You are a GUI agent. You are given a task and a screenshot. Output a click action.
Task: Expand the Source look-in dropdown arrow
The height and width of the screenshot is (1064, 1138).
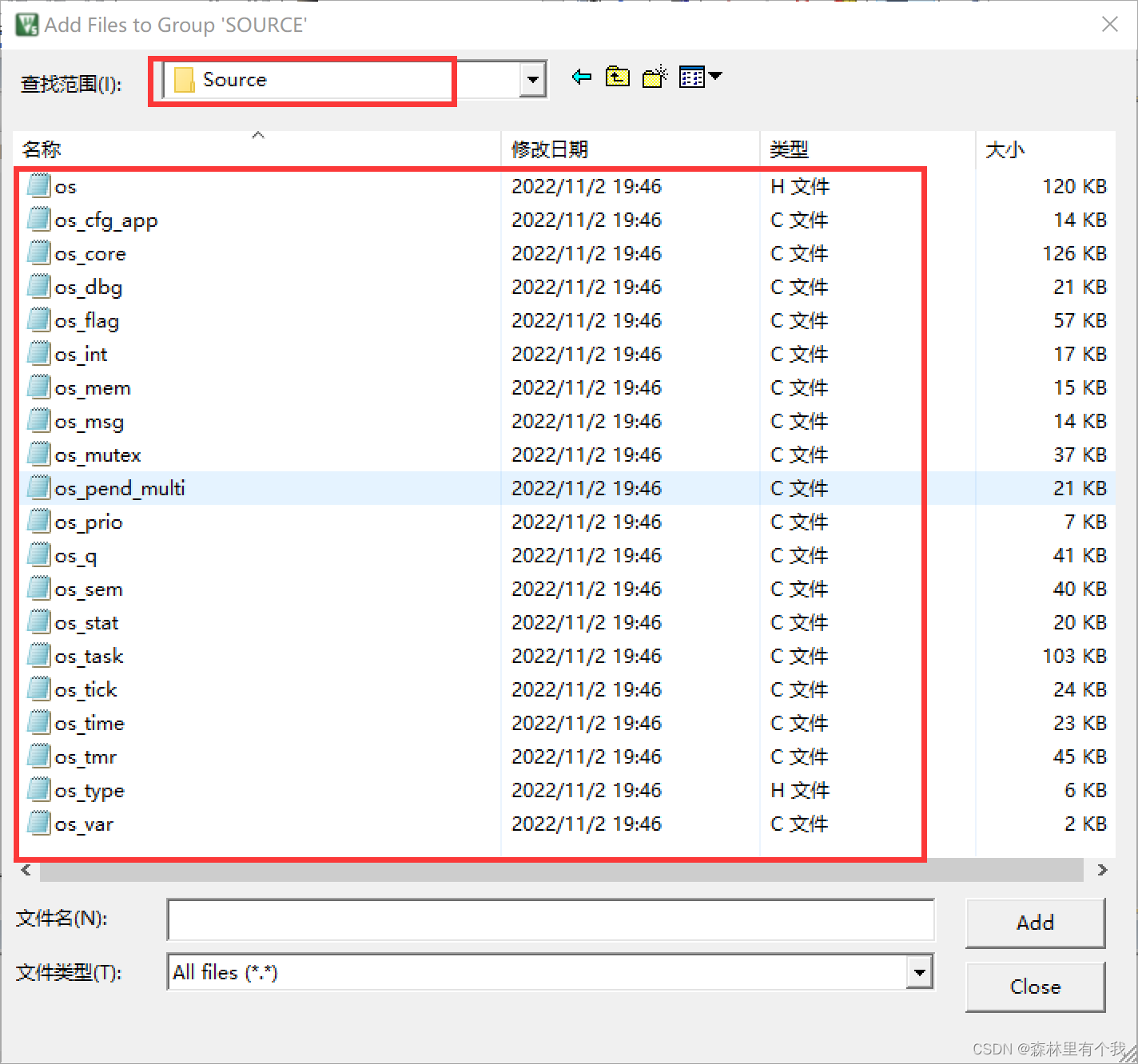pos(532,80)
